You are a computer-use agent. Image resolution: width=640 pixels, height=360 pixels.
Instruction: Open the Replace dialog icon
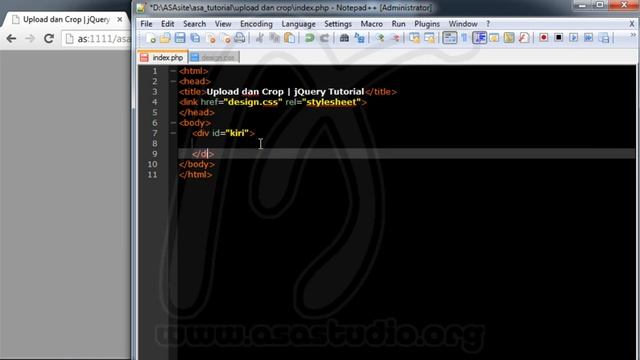pos(359,38)
